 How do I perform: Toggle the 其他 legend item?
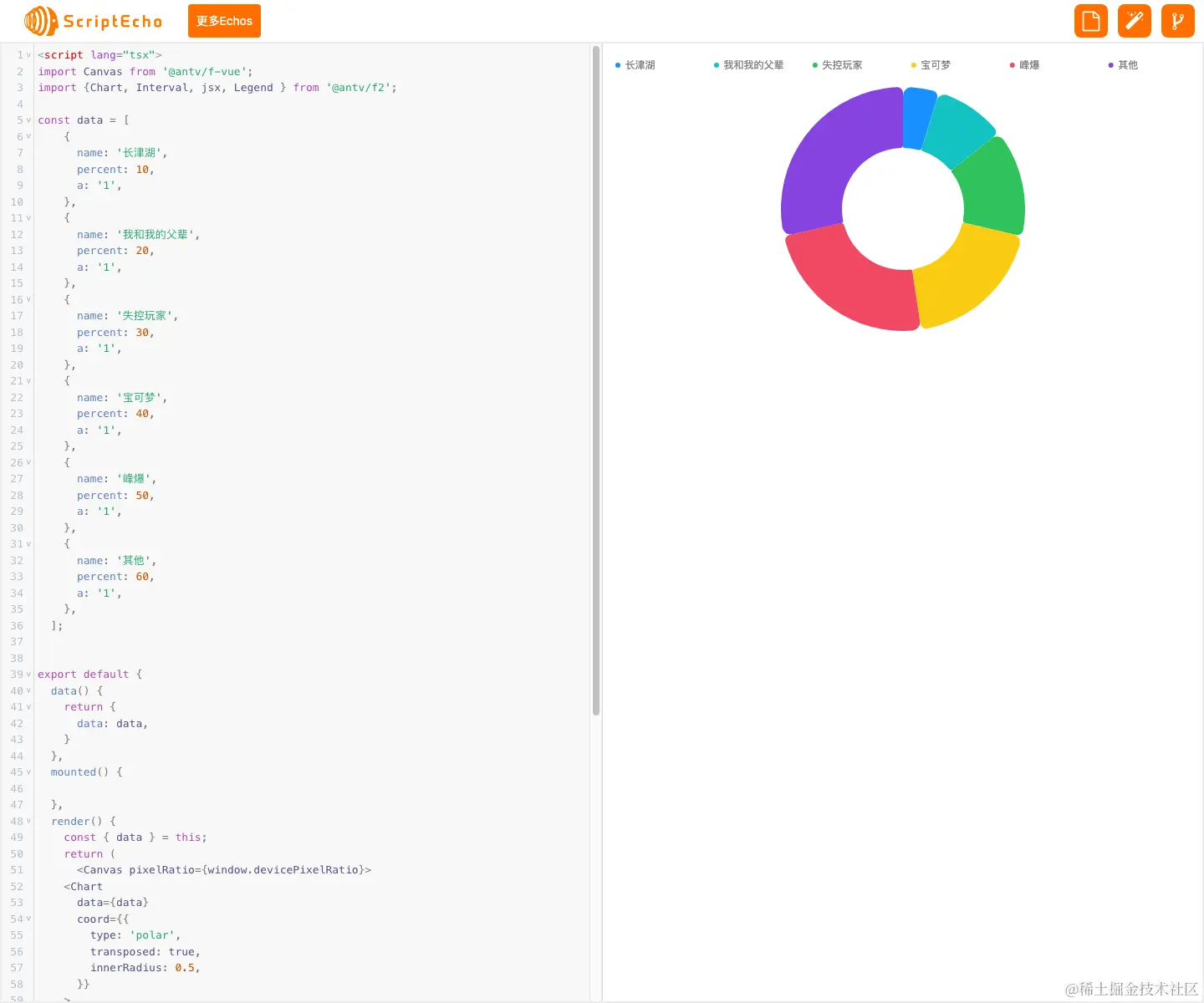(x=1123, y=65)
